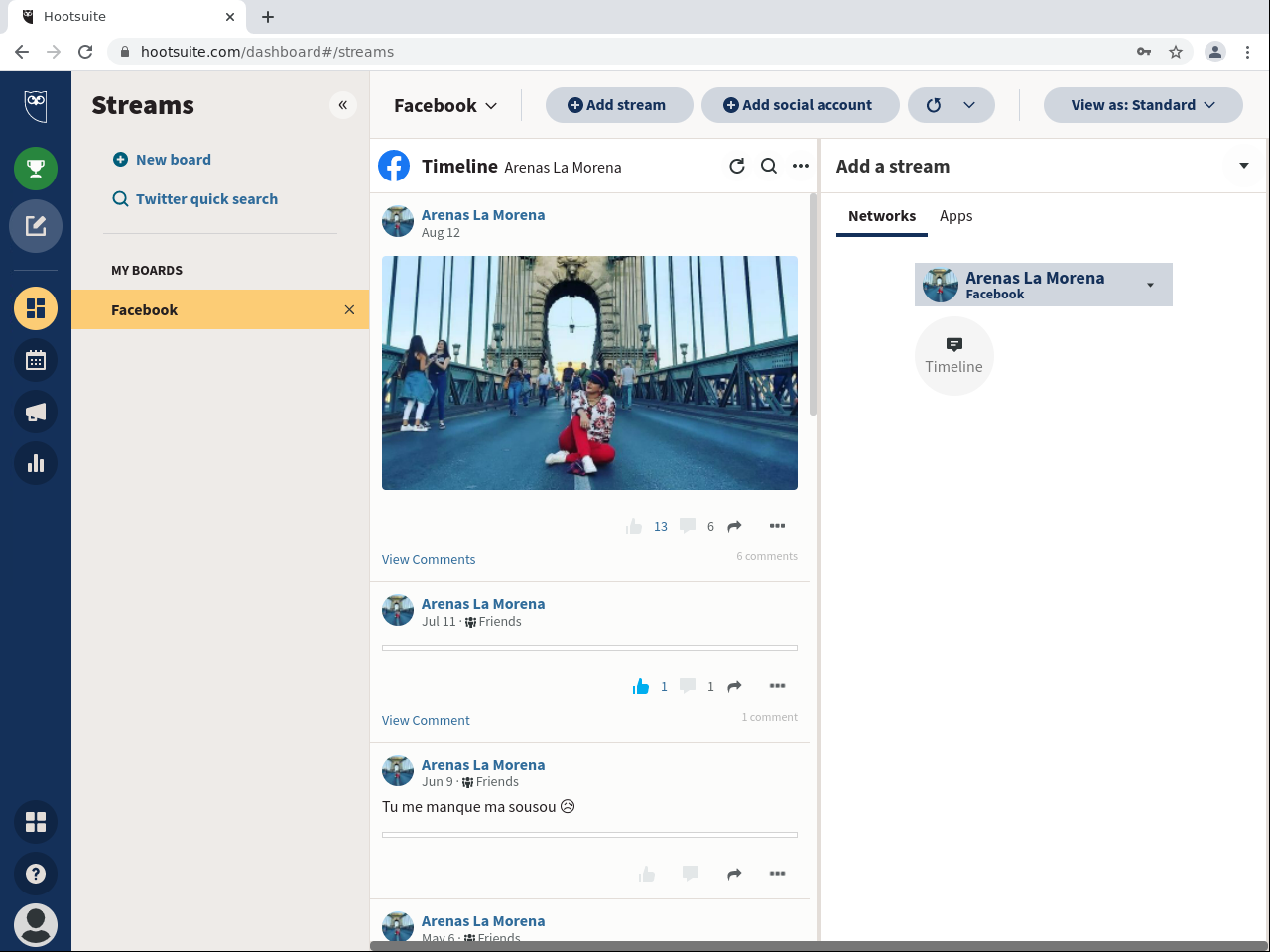The image size is (1270, 952).
Task: Share the Aug 12 post
Action: (x=734, y=526)
